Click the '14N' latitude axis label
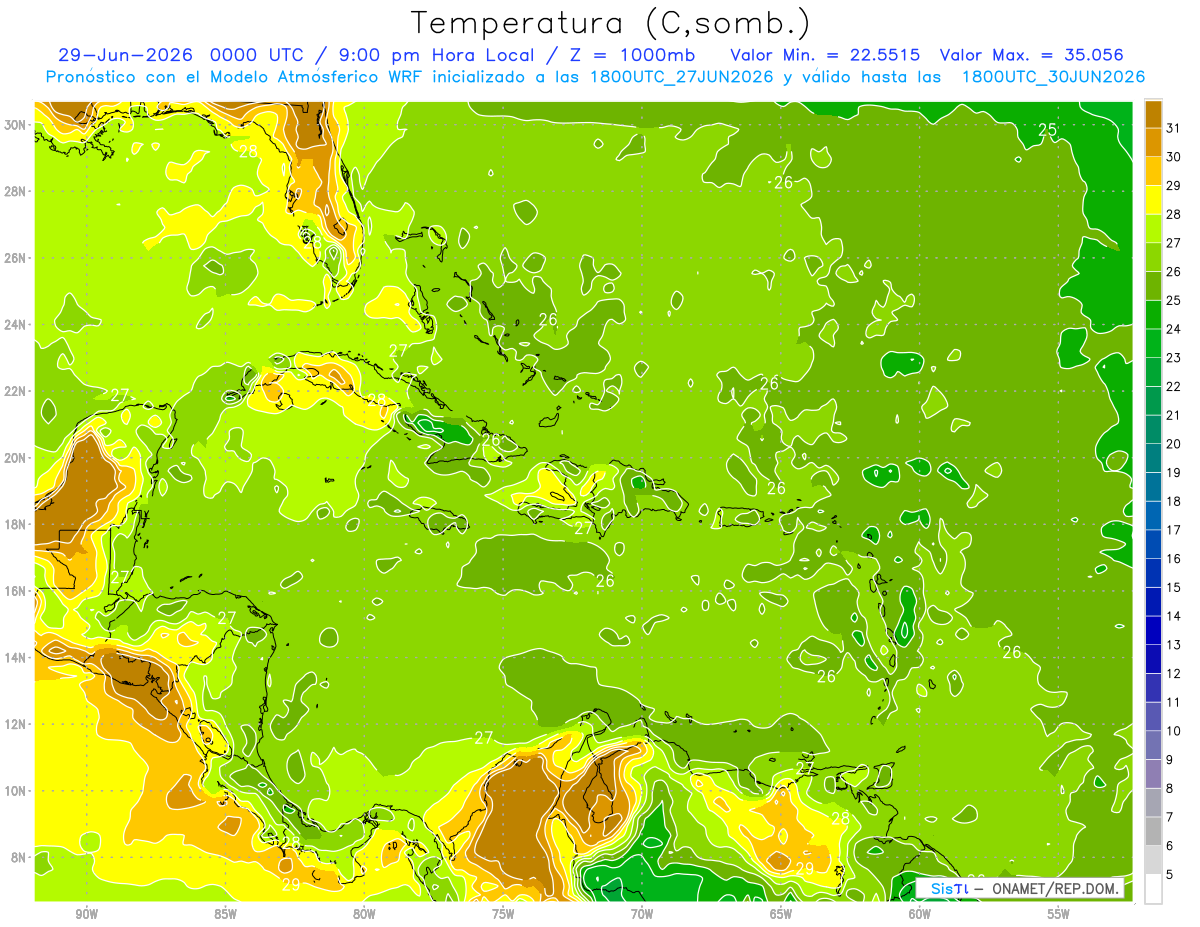Viewport: 1200px width, 927px height. pos(15,658)
